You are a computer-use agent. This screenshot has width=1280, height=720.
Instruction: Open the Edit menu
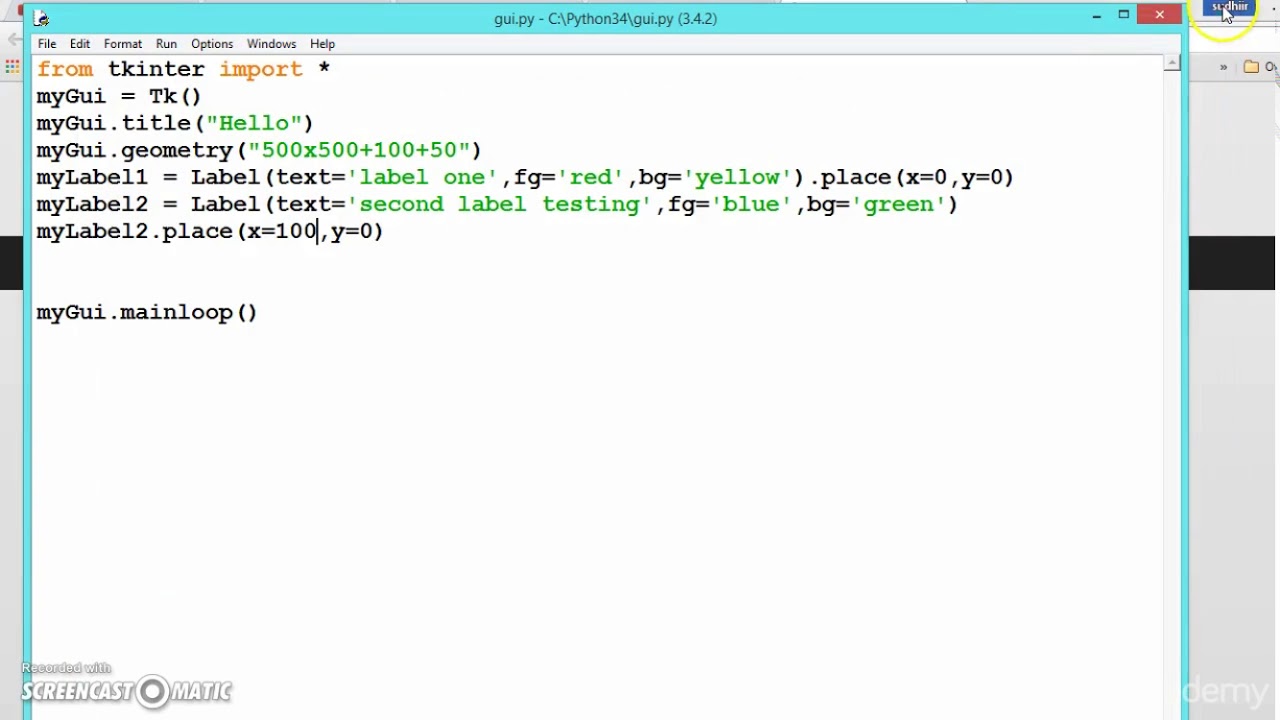pyautogui.click(x=80, y=44)
